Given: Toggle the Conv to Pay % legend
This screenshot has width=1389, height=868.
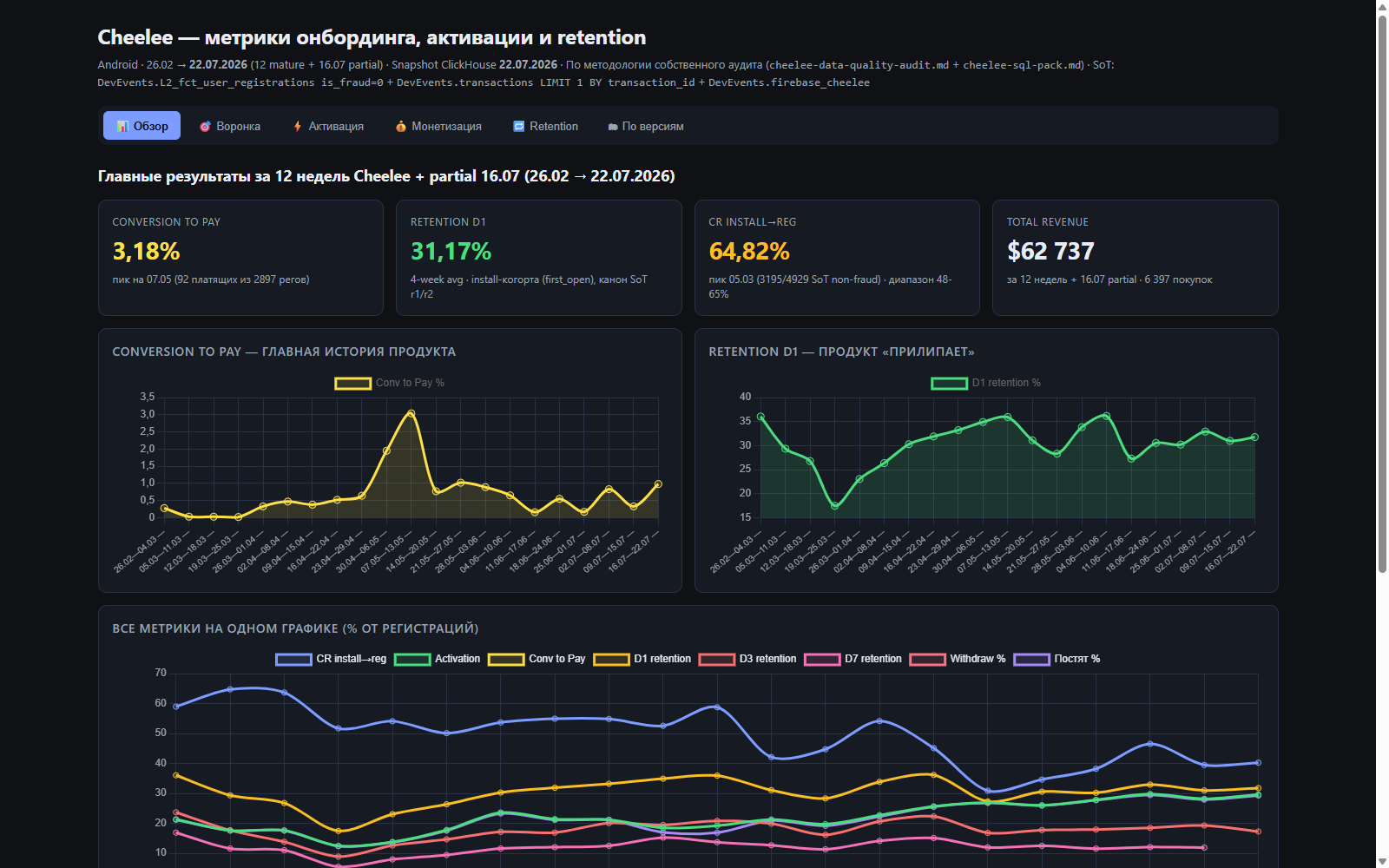Looking at the screenshot, I should 390,383.
